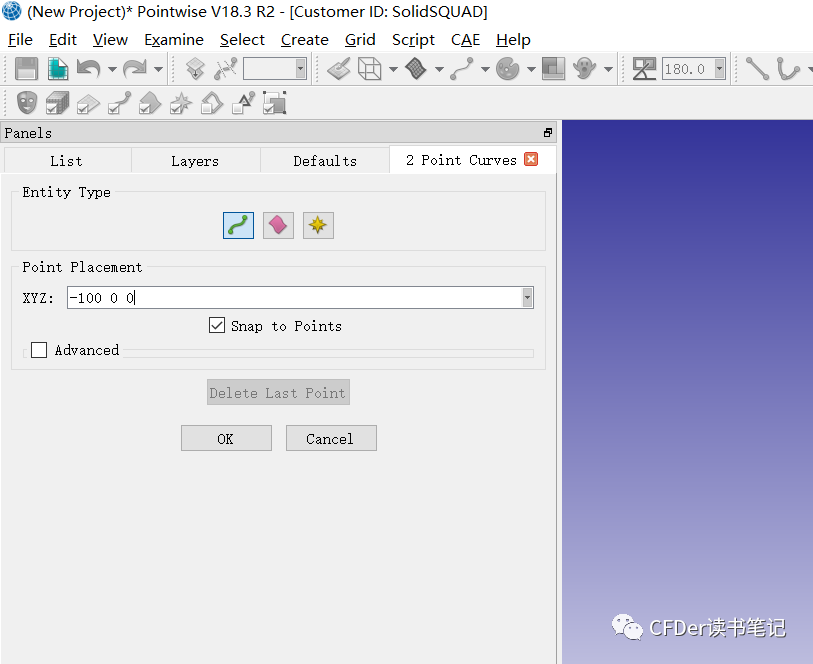Uncheck Snap to Points
813x664 pixels.
(217, 326)
